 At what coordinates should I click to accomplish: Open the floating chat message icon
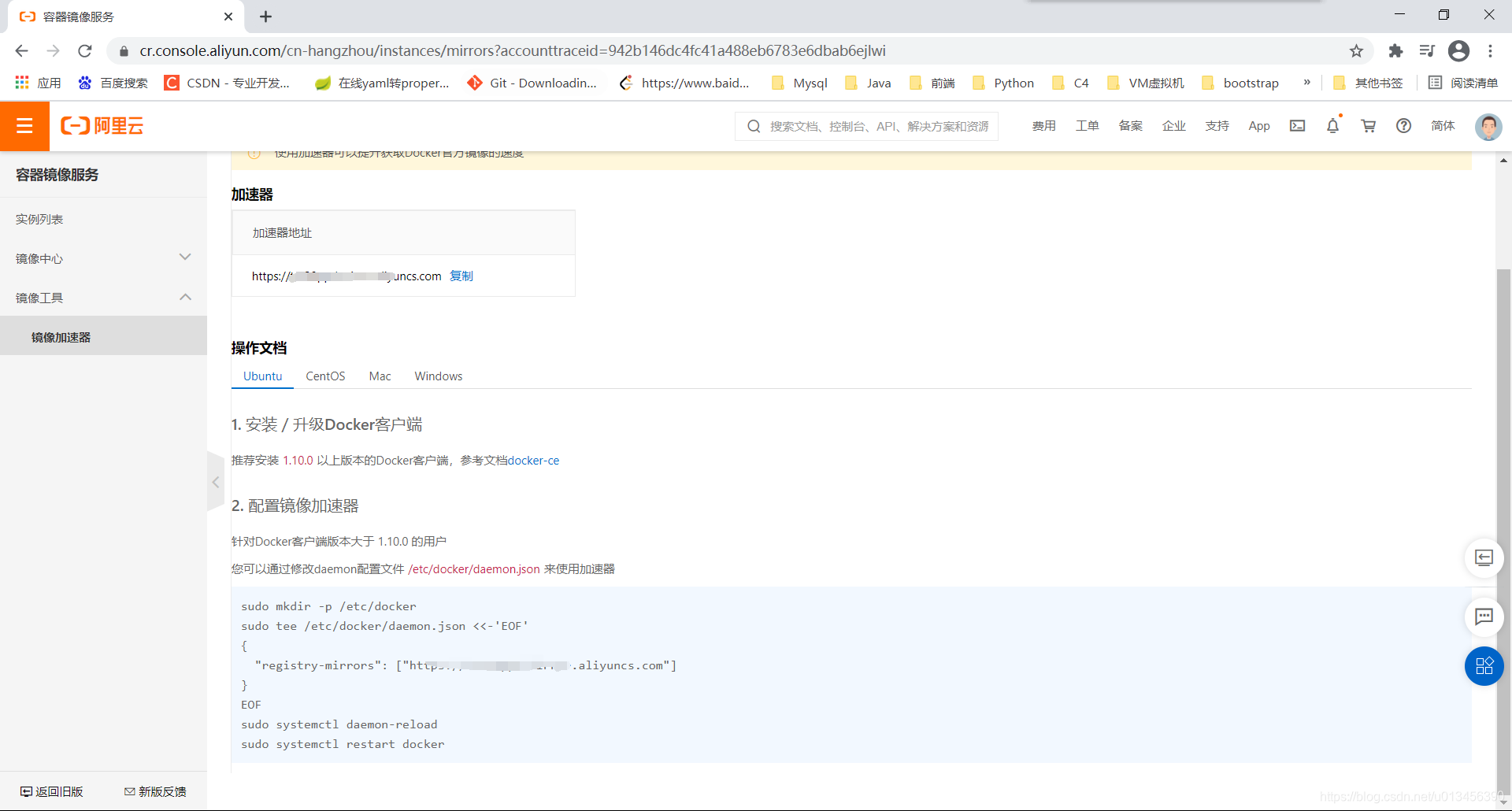(1484, 617)
